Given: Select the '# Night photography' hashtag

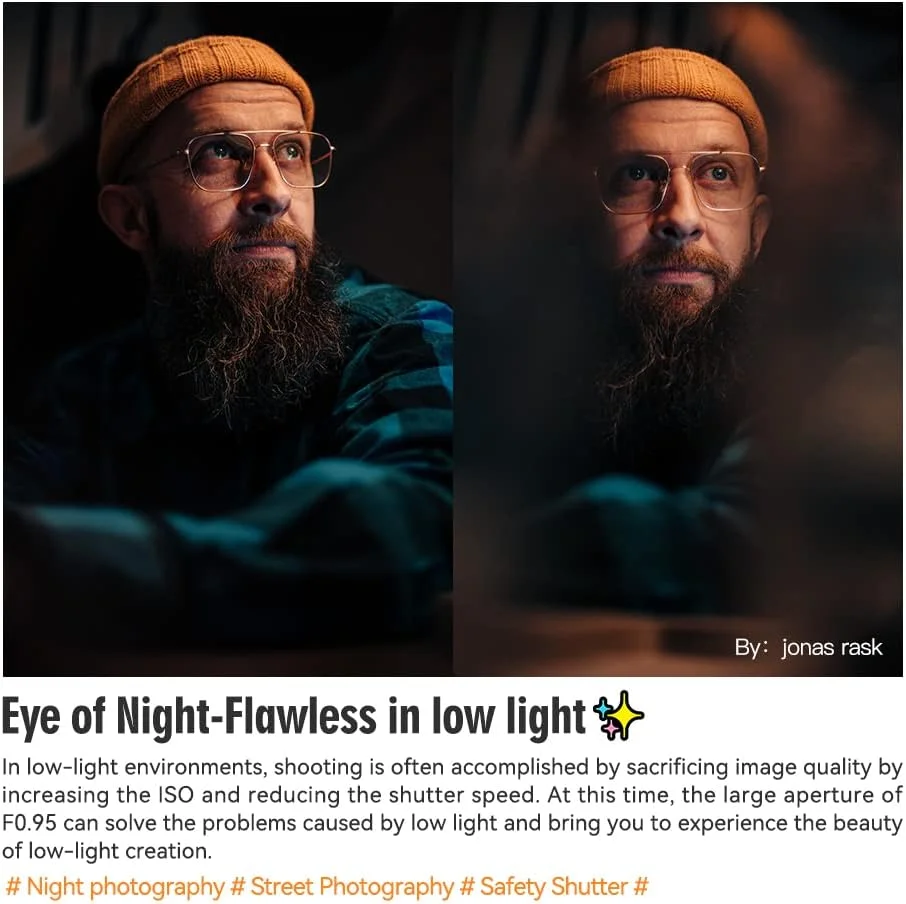Looking at the screenshot, I should 114,887.
